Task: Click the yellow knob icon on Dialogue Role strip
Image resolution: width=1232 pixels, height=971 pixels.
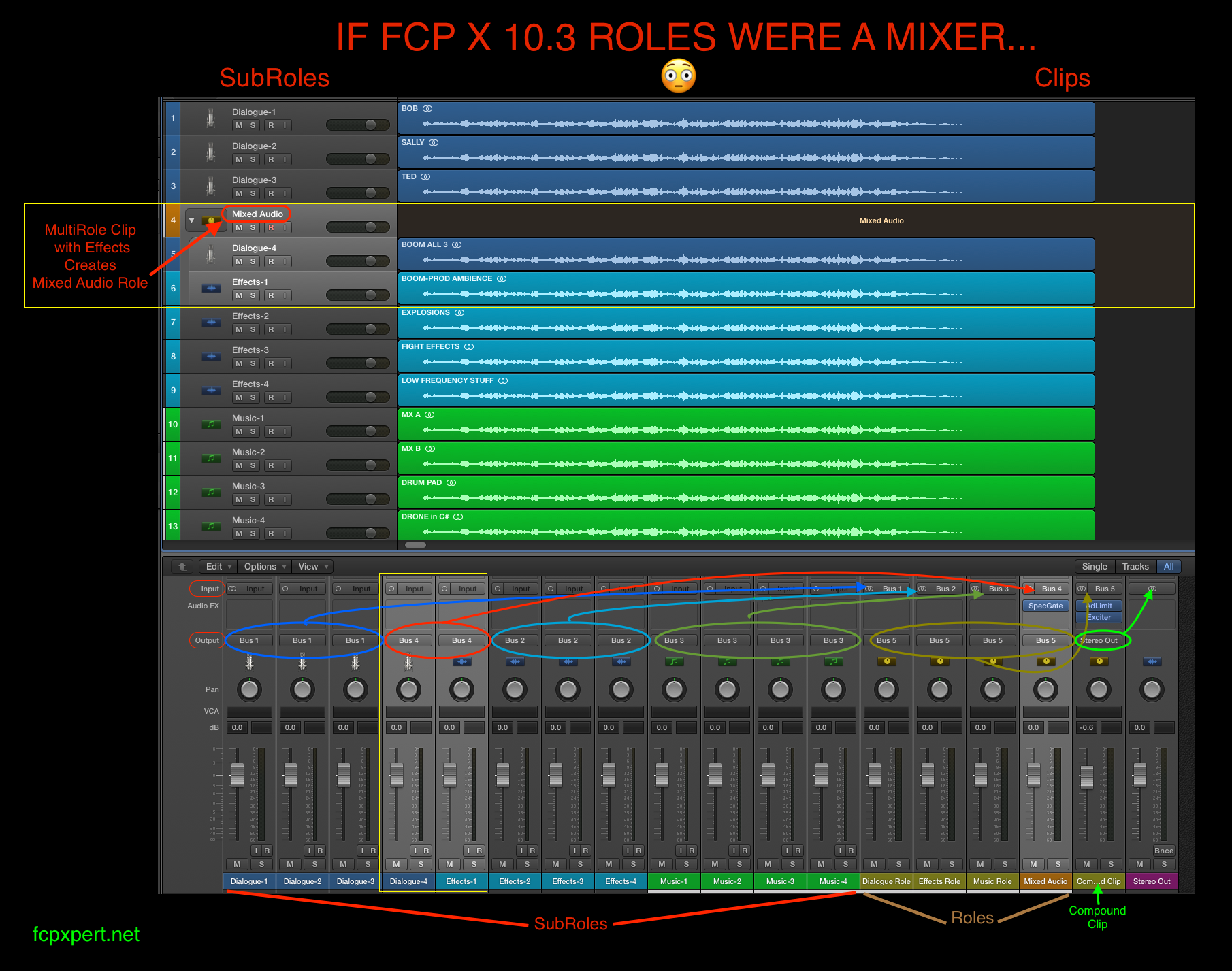Action: 886,661
